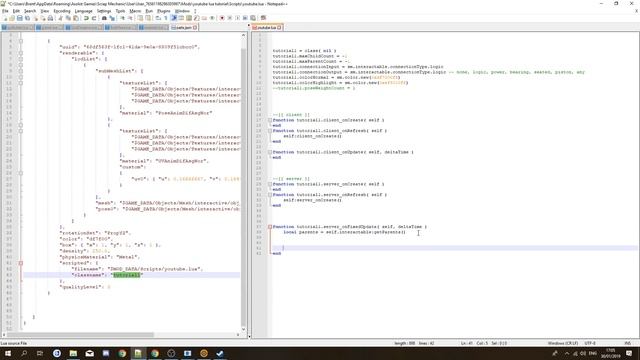Click left pane scroll down arrow
Screen dimensions: 640x360
[244, 329]
